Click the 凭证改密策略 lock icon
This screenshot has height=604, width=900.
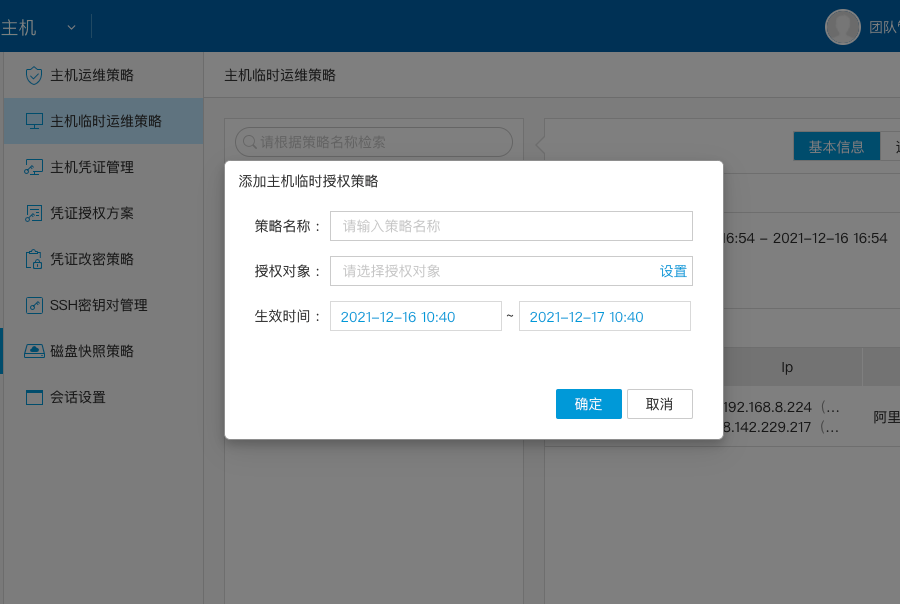pyautogui.click(x=34, y=259)
